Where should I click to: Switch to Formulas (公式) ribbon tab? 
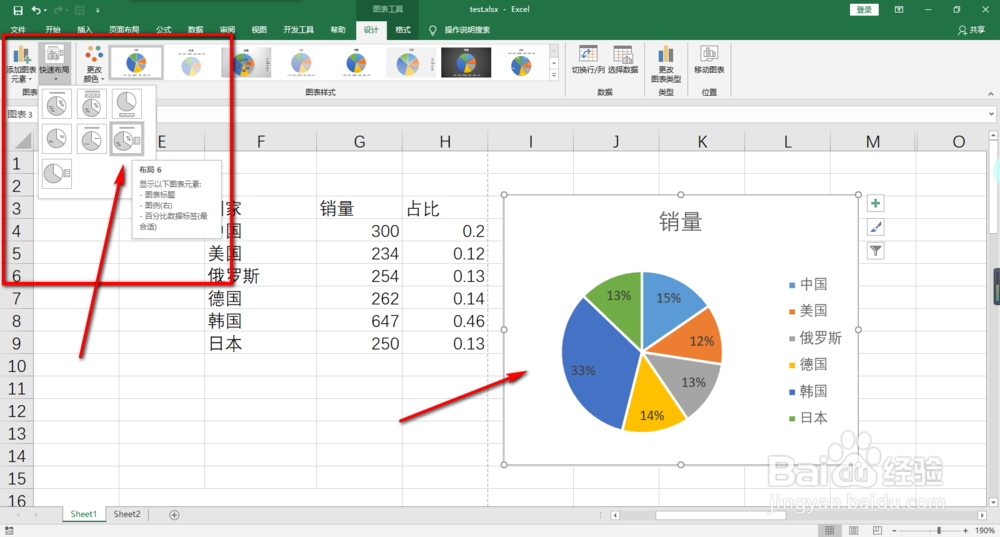164,30
